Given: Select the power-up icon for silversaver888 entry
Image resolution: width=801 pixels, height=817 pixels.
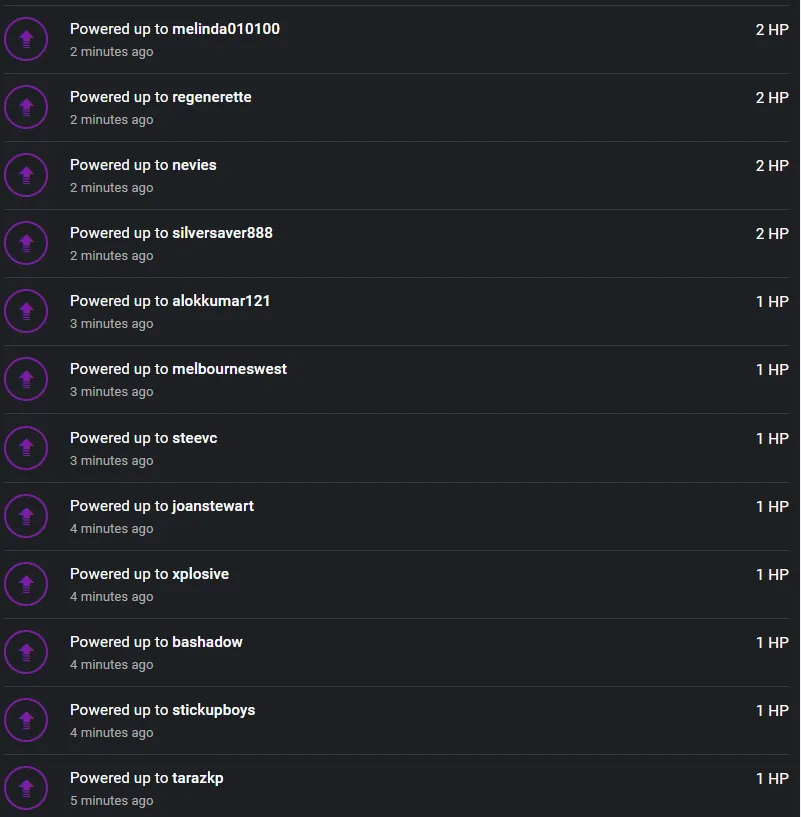Looking at the screenshot, I should tap(26, 243).
